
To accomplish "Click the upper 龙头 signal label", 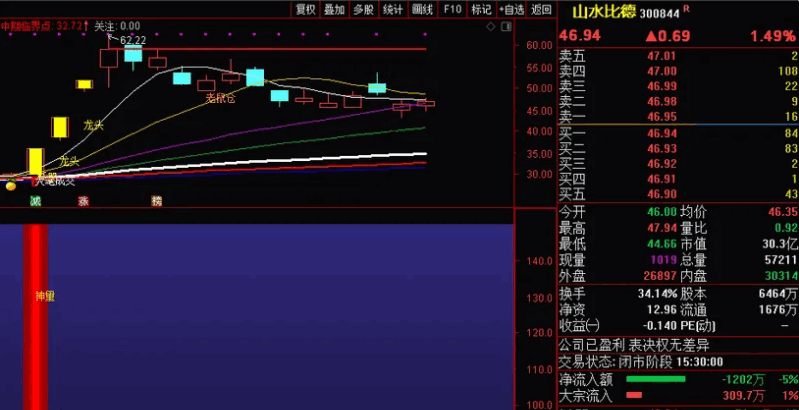I will tap(94, 125).
